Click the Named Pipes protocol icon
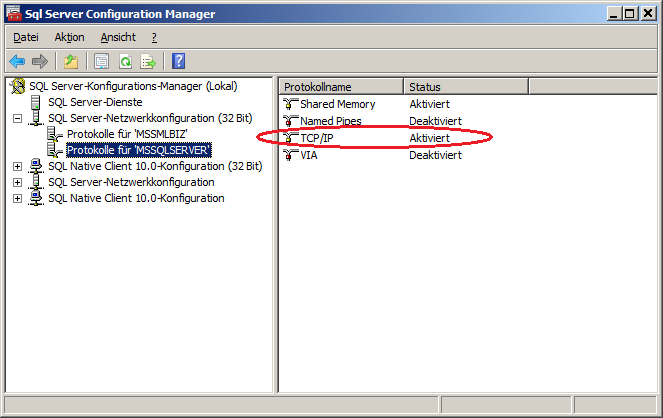 [x=290, y=121]
